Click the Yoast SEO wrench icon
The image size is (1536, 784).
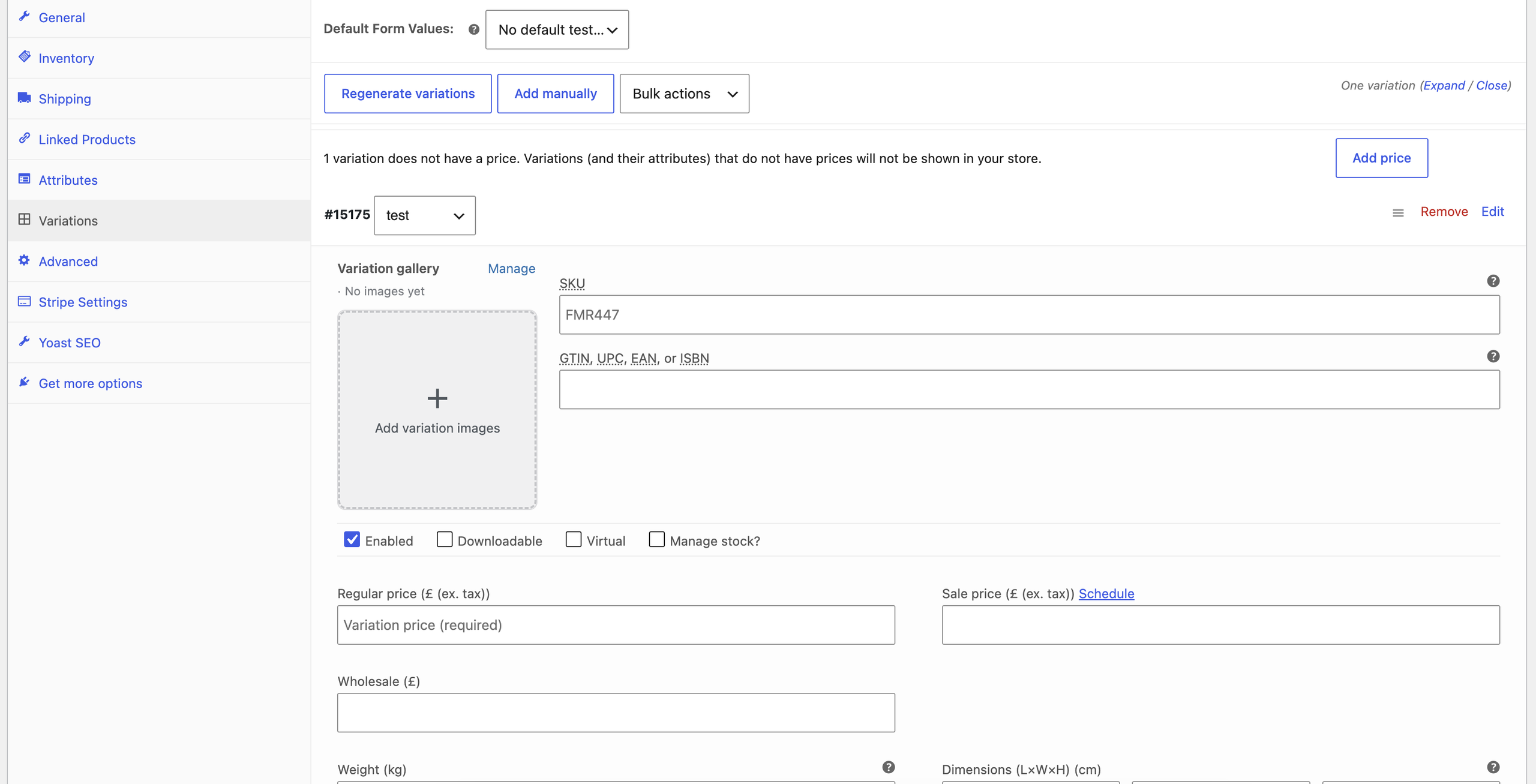24,341
